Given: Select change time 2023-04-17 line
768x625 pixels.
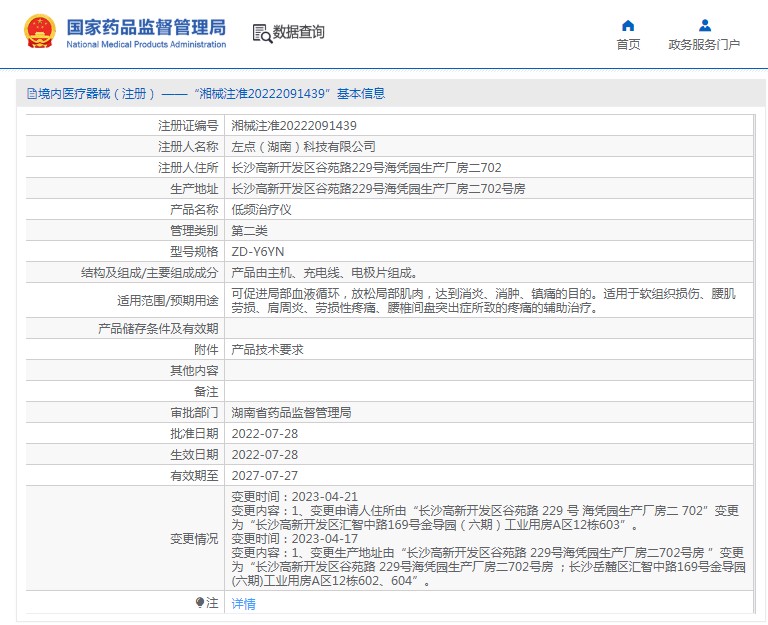Looking at the screenshot, I should click(x=294, y=539).
